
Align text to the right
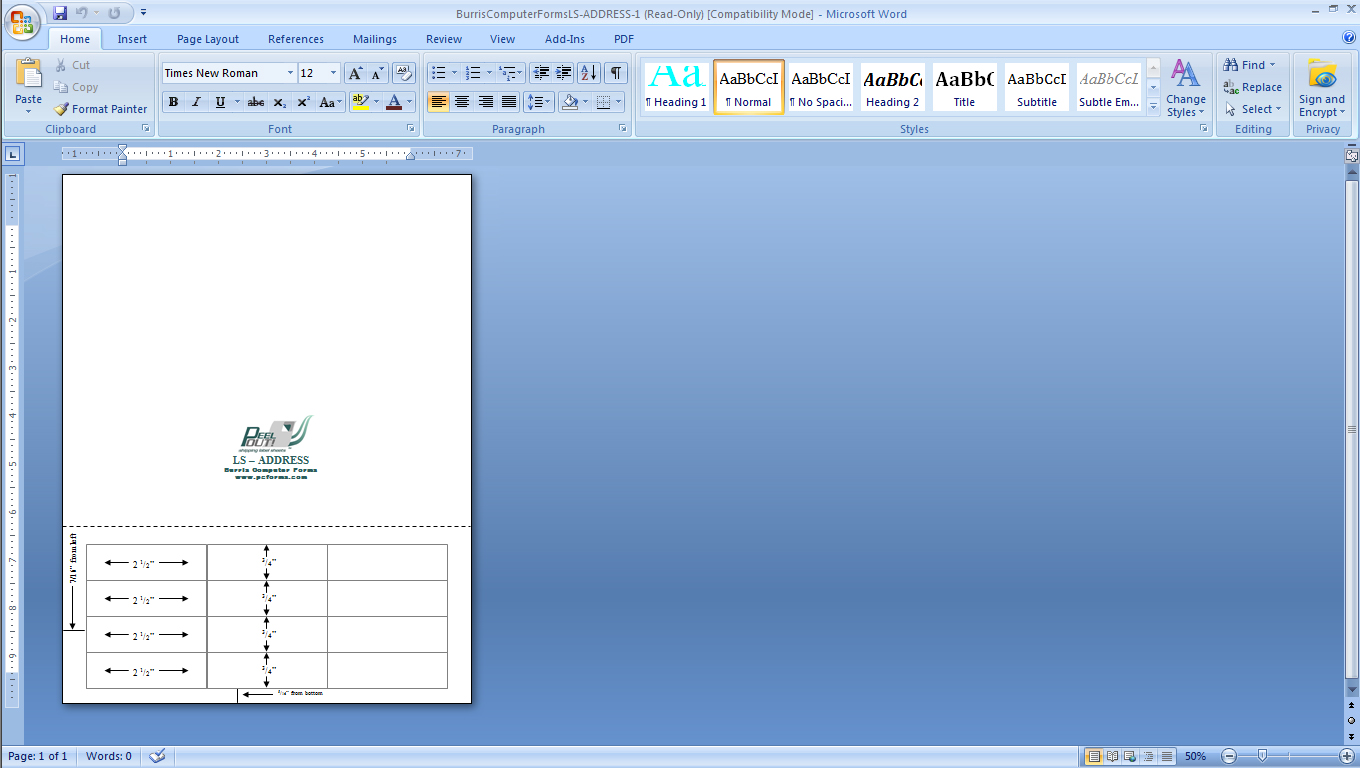[x=486, y=102]
